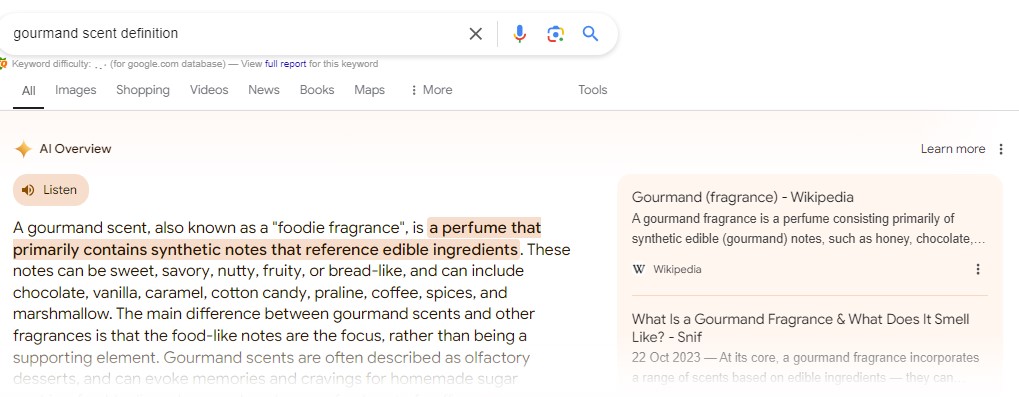Screen dimensions: 1019x397
Task: Submit search with magnifying glass icon
Action: coord(590,34)
